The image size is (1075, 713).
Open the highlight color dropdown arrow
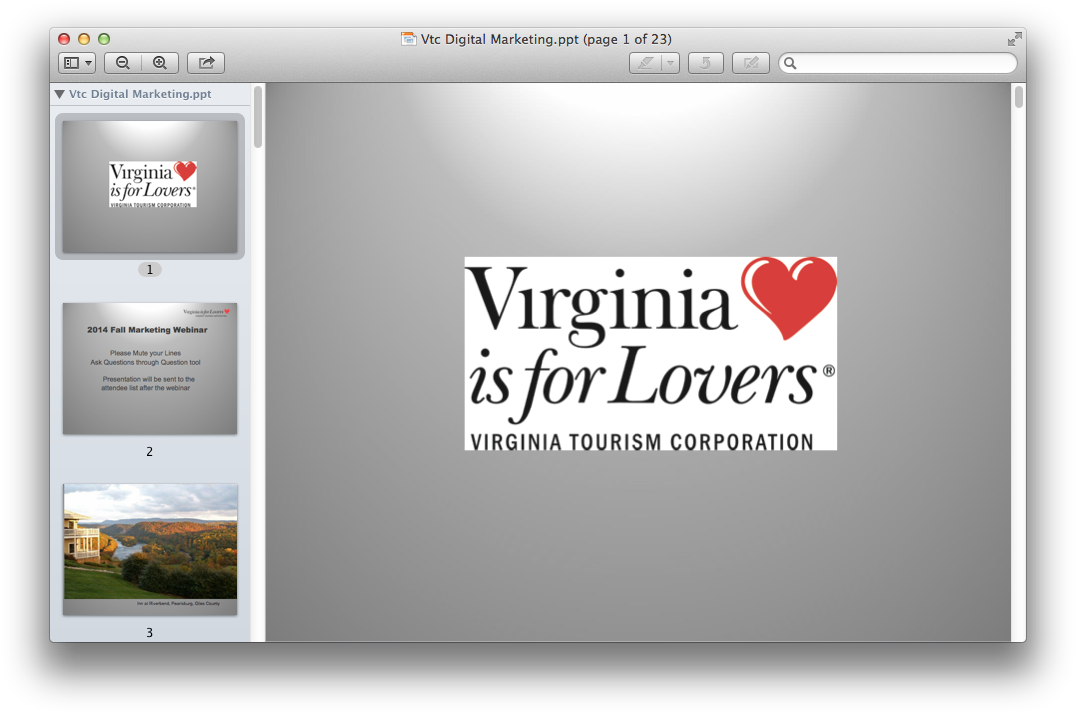670,63
